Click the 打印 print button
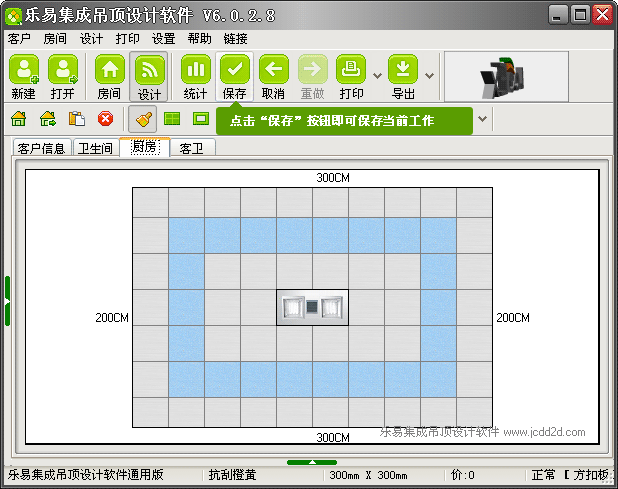This screenshot has height=489, width=618. coord(351,76)
